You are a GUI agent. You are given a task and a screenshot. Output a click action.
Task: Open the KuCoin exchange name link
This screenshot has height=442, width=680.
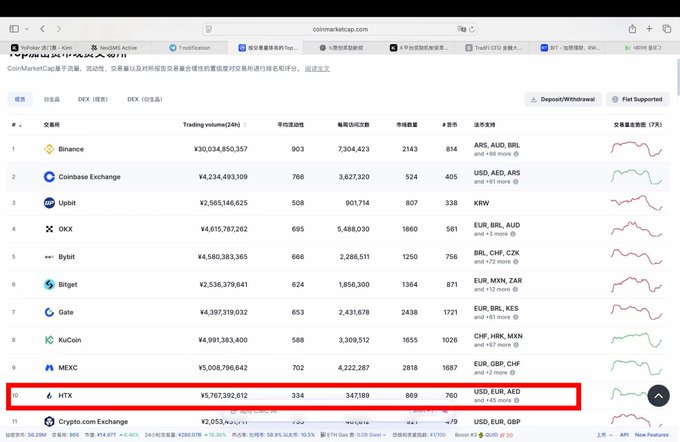pos(70,340)
